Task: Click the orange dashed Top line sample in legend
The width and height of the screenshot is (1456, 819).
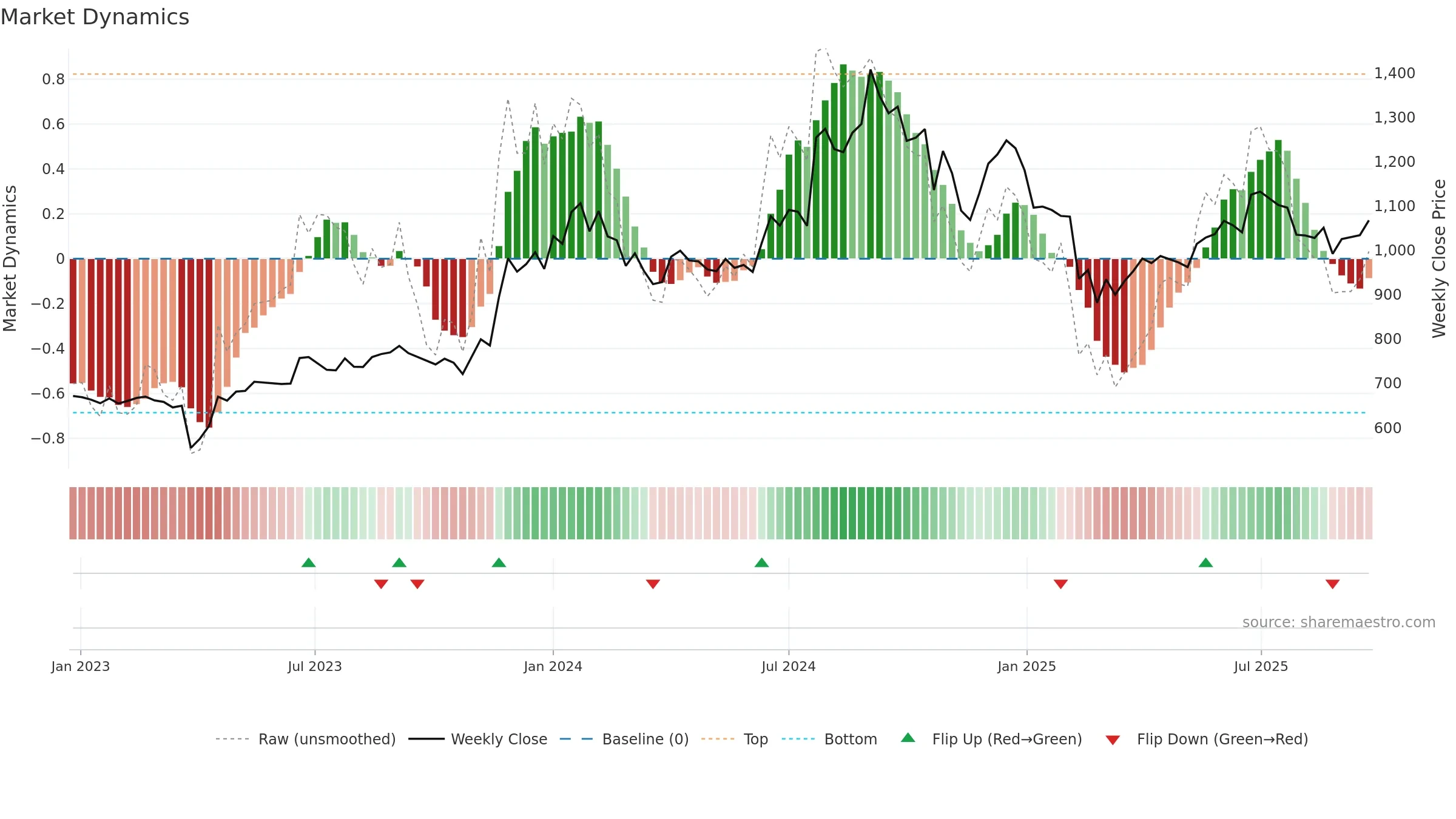Action: click(718, 739)
